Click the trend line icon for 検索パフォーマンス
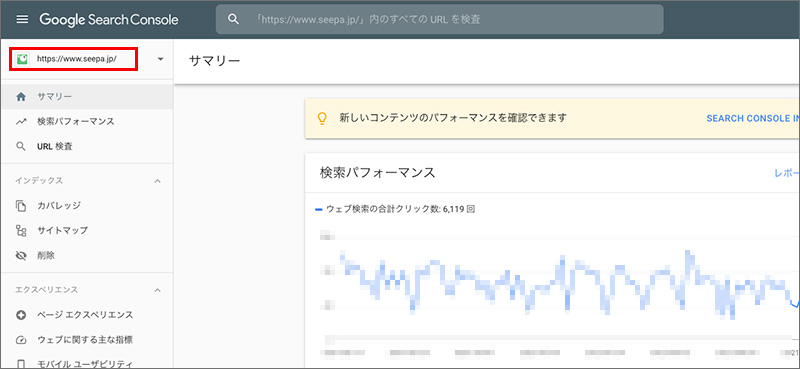Screen dimensions: 800x369 pos(21,122)
